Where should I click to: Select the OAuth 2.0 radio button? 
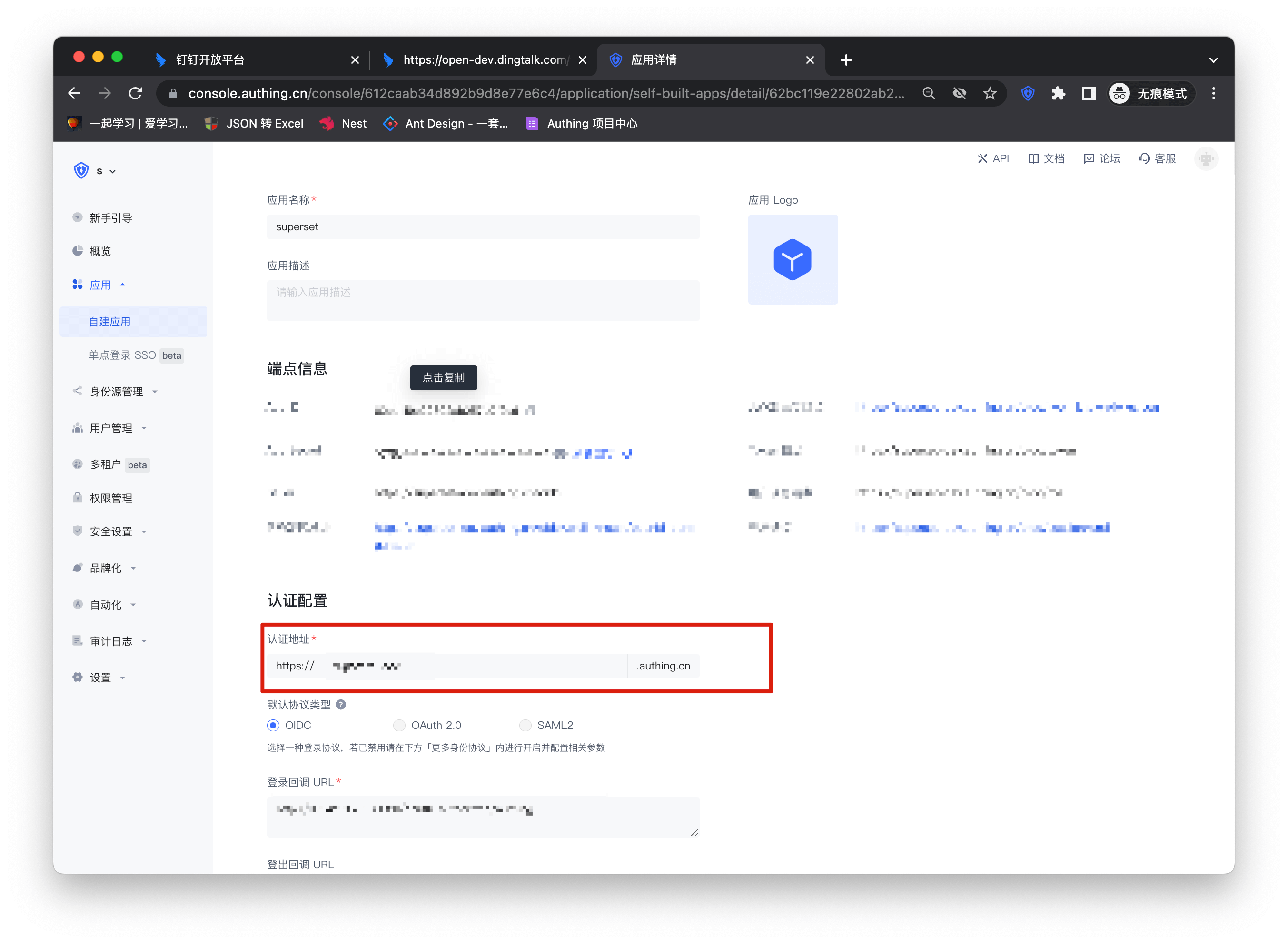coord(399,725)
